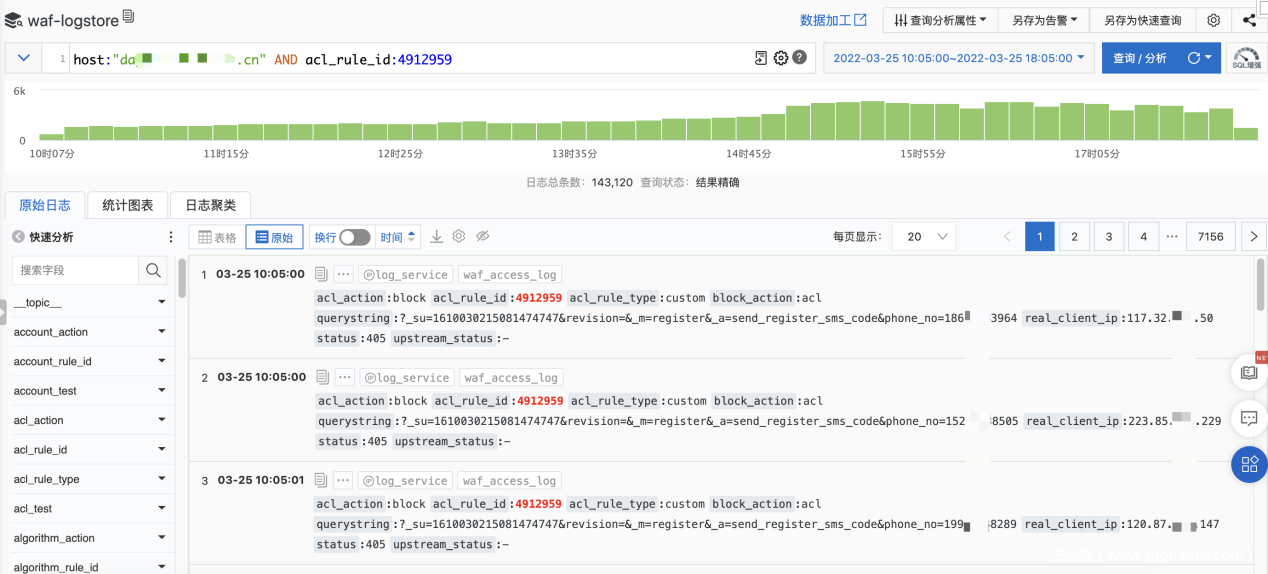Click the 搜索字段 search input field
1268x574 pixels.
76,270
